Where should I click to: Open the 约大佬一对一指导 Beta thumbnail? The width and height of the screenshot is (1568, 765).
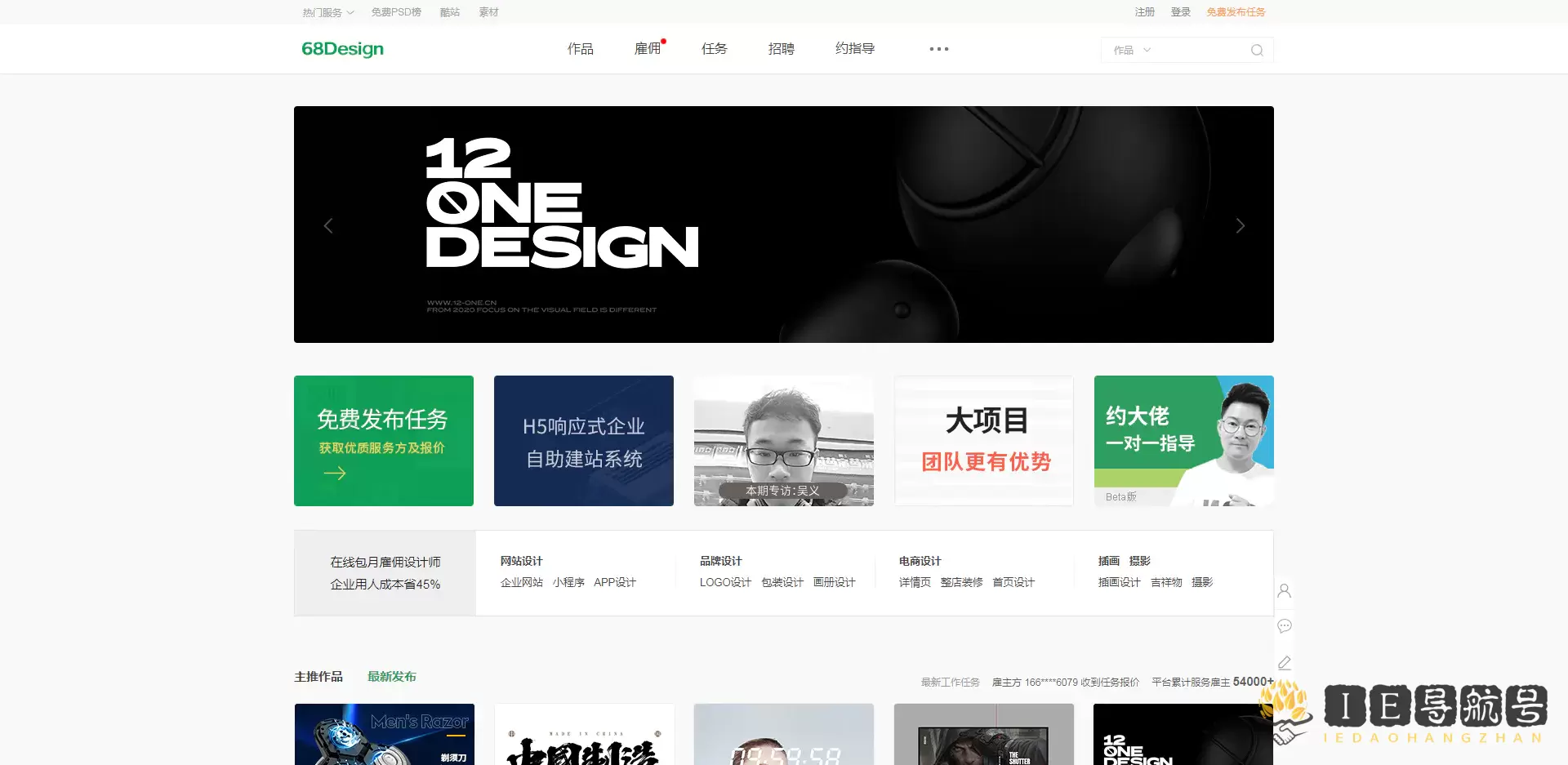pyautogui.click(x=1183, y=441)
